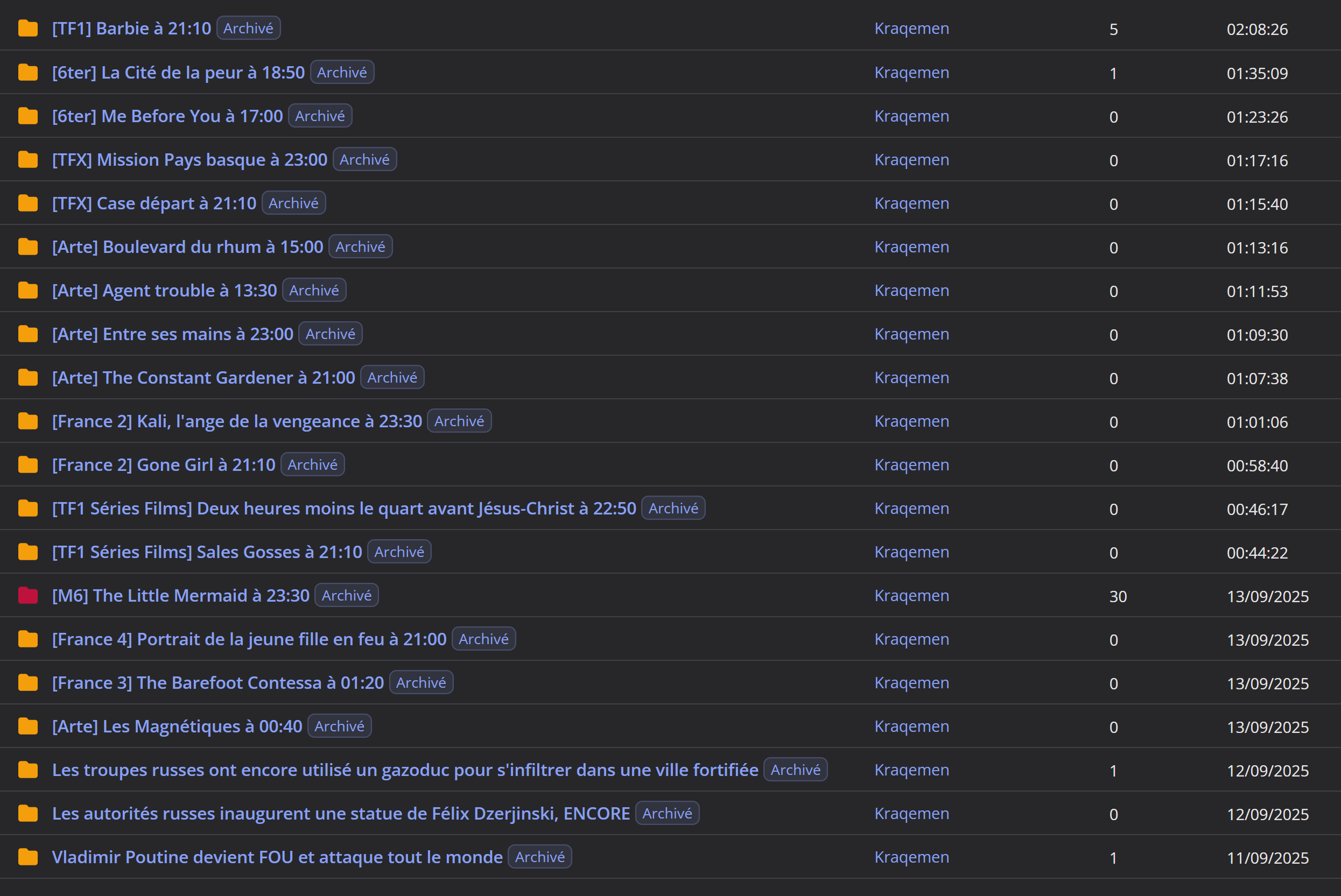Click Archivé tag on The Barefoot Contessa topic
1341x896 pixels.
click(x=420, y=682)
